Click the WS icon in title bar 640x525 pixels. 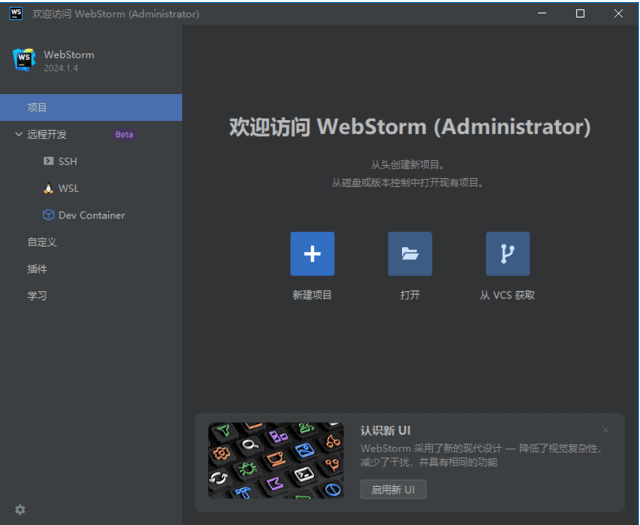(16, 13)
